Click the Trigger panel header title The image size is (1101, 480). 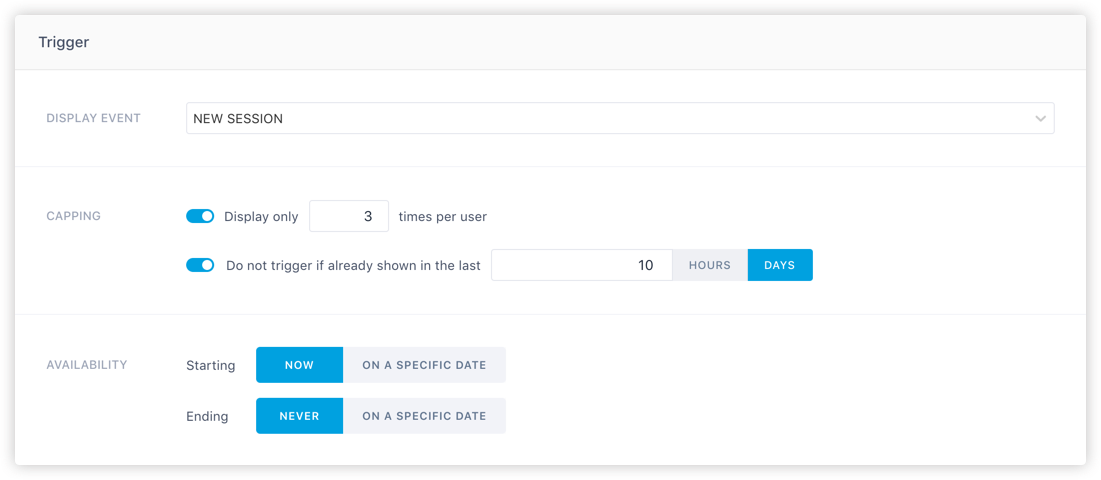point(64,42)
